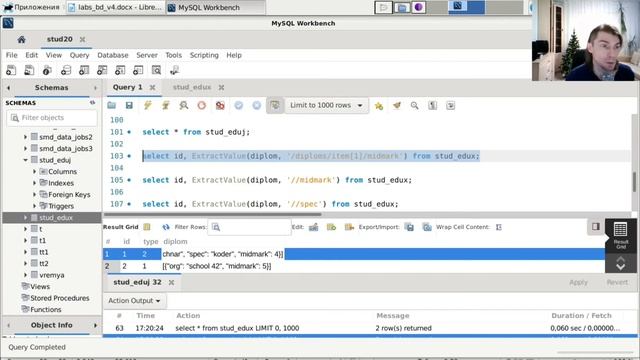Create a new stored procedure icon
Viewport: 640px width, 360px height.
[x=120, y=70]
